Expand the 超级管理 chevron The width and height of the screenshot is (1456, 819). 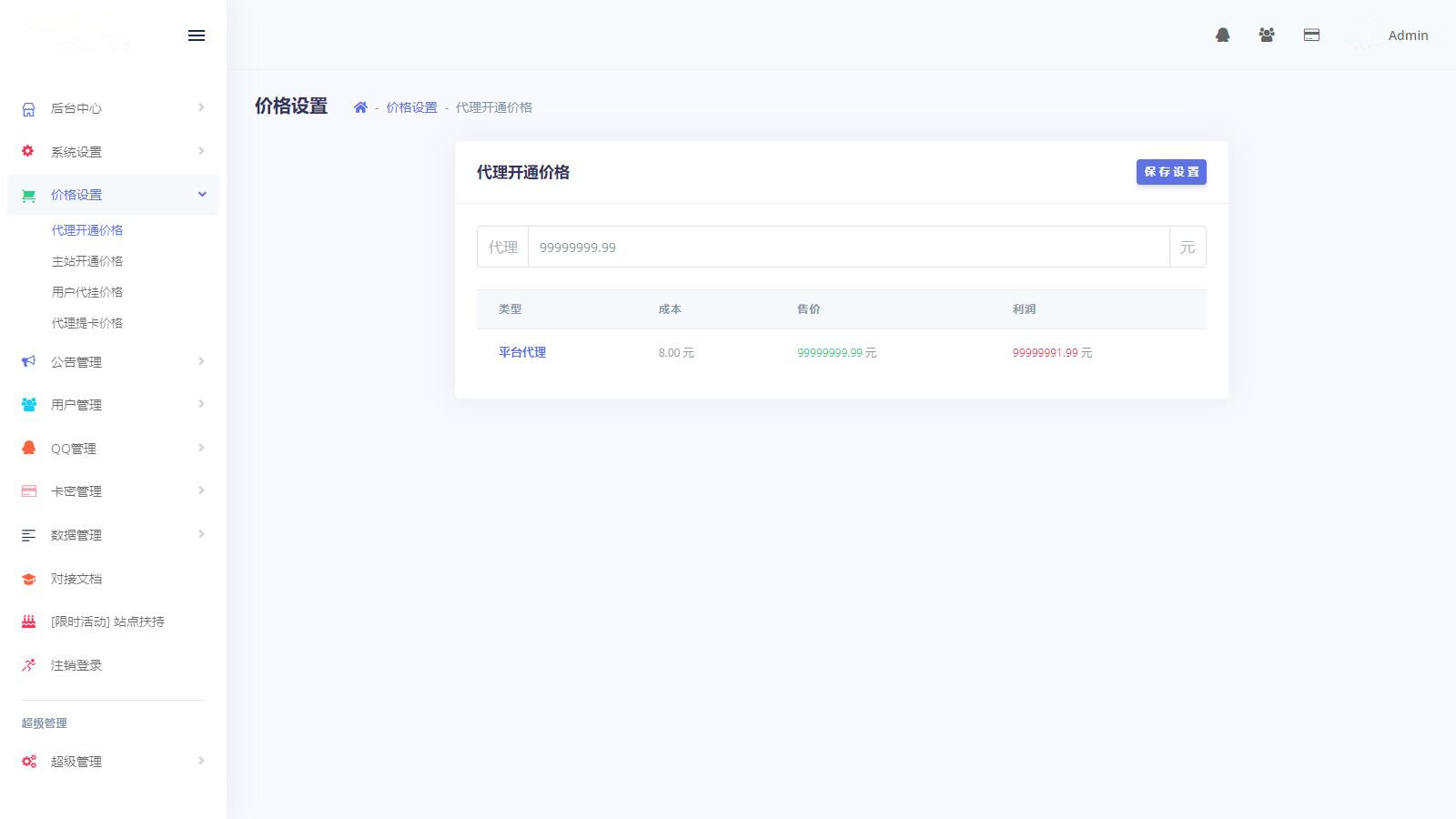pos(201,761)
